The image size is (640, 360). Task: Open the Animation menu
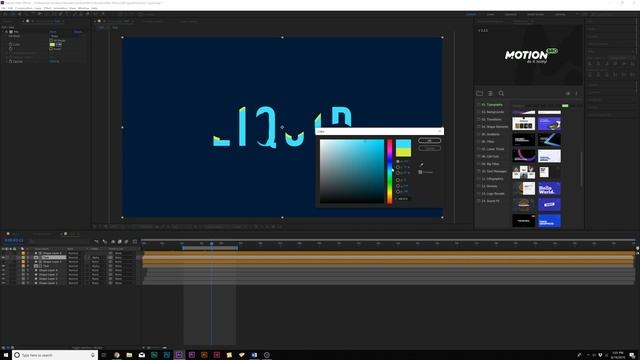pos(60,8)
